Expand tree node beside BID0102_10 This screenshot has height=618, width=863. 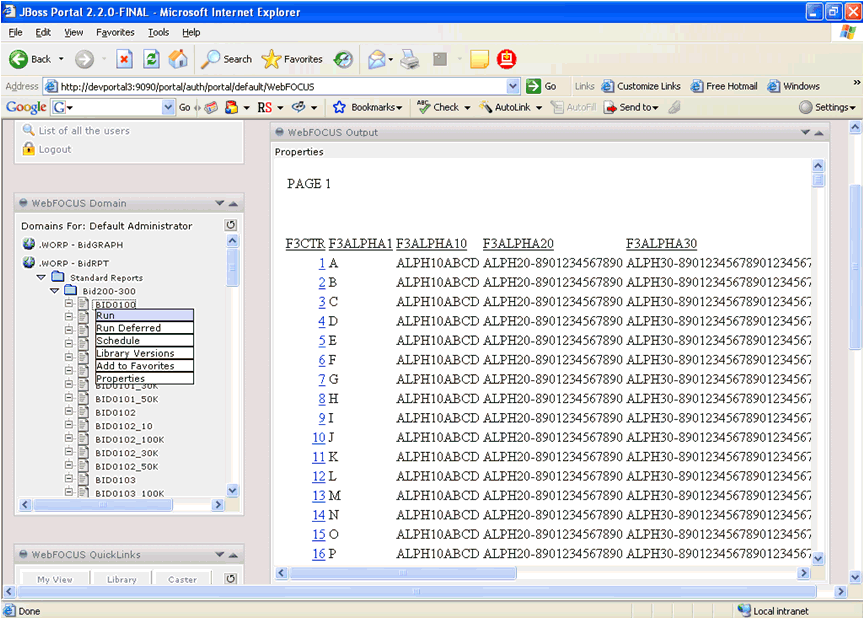(x=68, y=425)
